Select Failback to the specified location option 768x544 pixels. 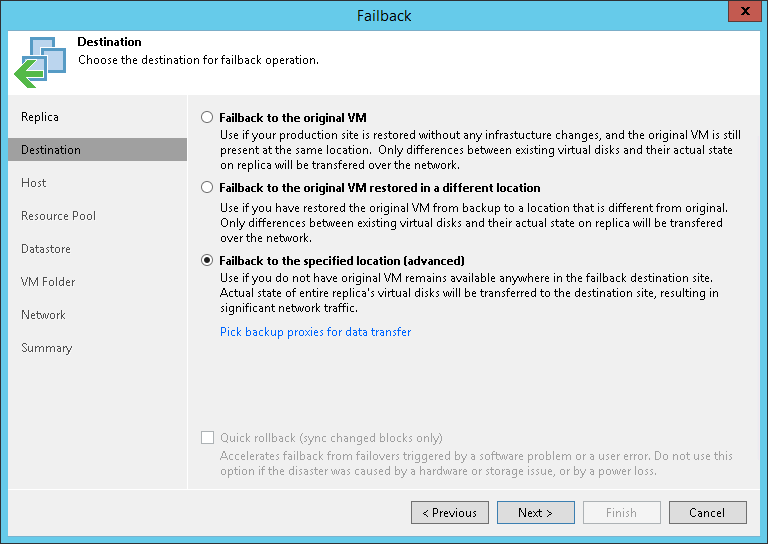207,260
